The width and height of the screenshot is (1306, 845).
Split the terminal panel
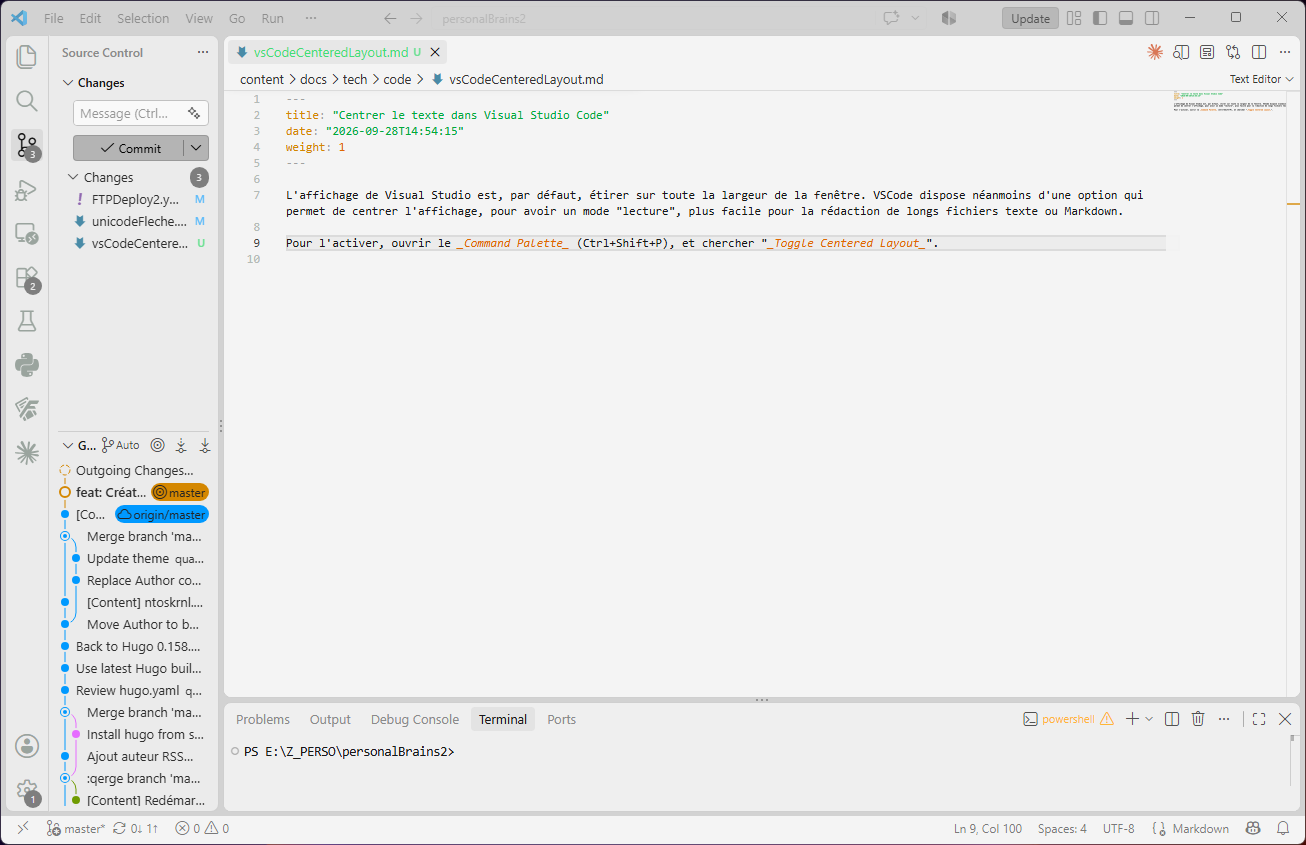pos(1172,719)
